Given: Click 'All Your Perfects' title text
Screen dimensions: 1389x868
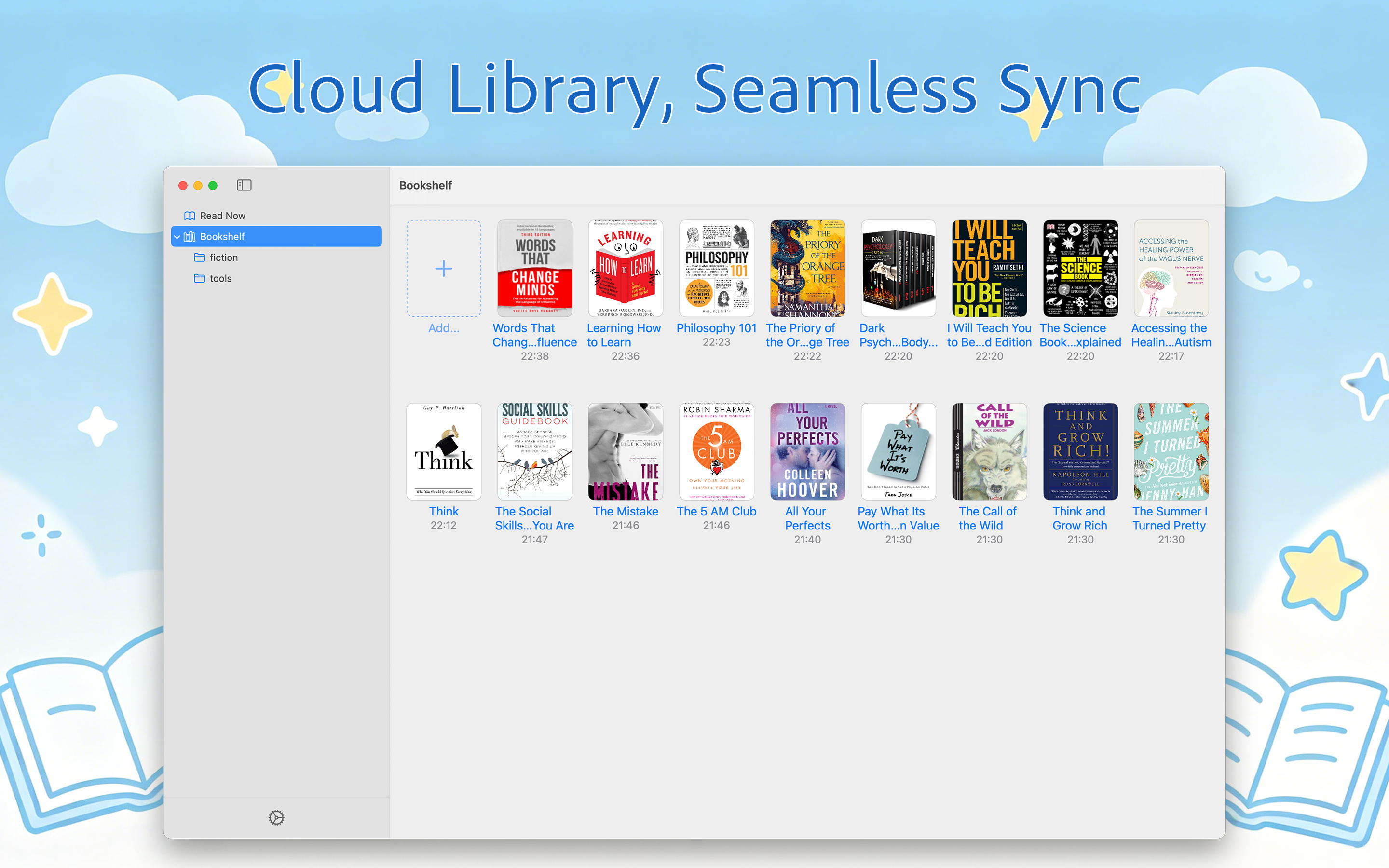Looking at the screenshot, I should tap(807, 518).
